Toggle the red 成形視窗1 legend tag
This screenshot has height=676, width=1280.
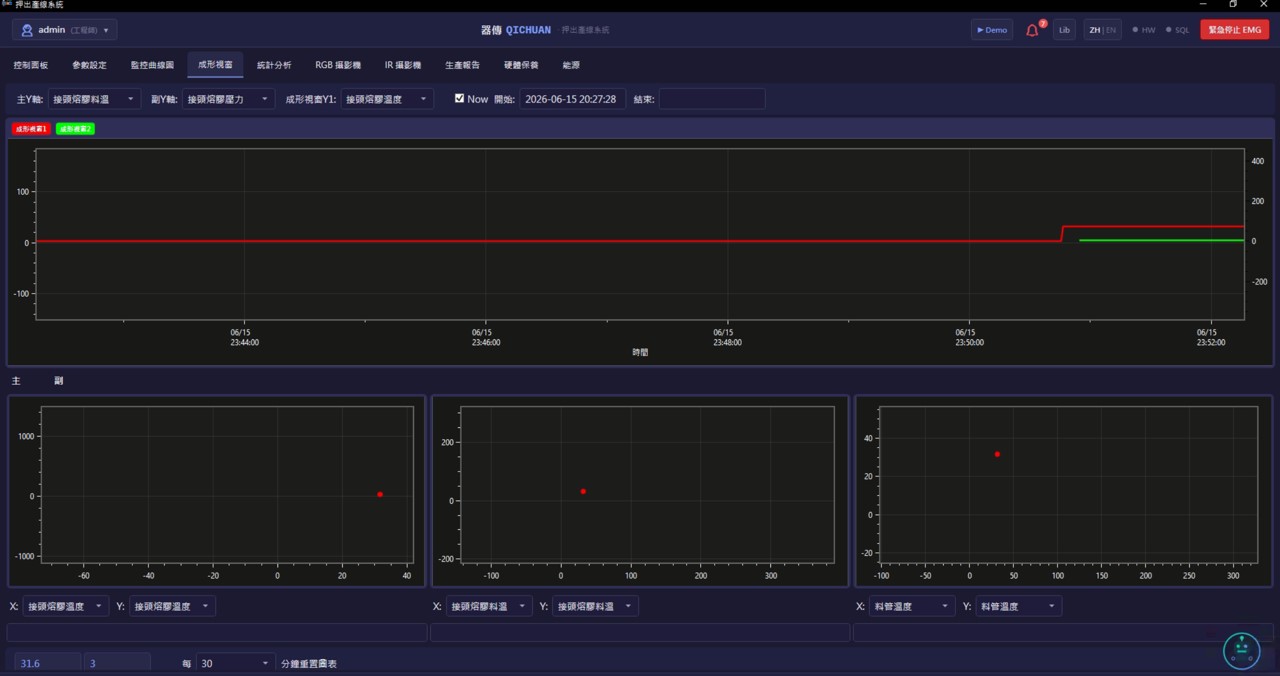[31, 129]
